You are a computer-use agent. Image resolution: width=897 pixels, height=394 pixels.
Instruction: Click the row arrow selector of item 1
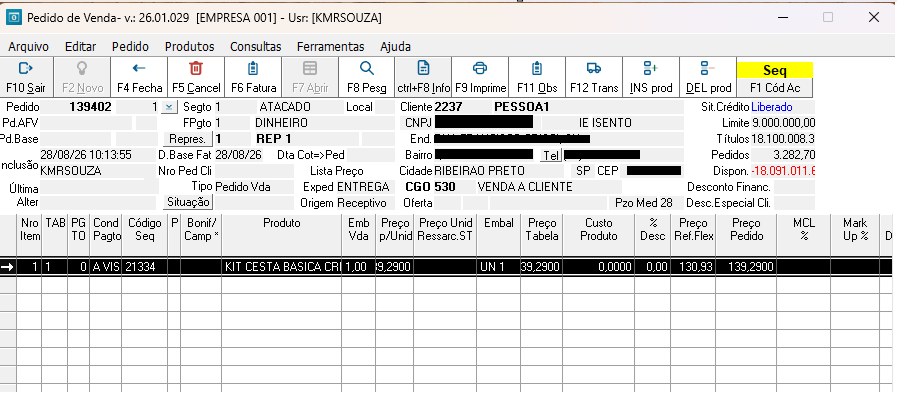tap(8, 266)
